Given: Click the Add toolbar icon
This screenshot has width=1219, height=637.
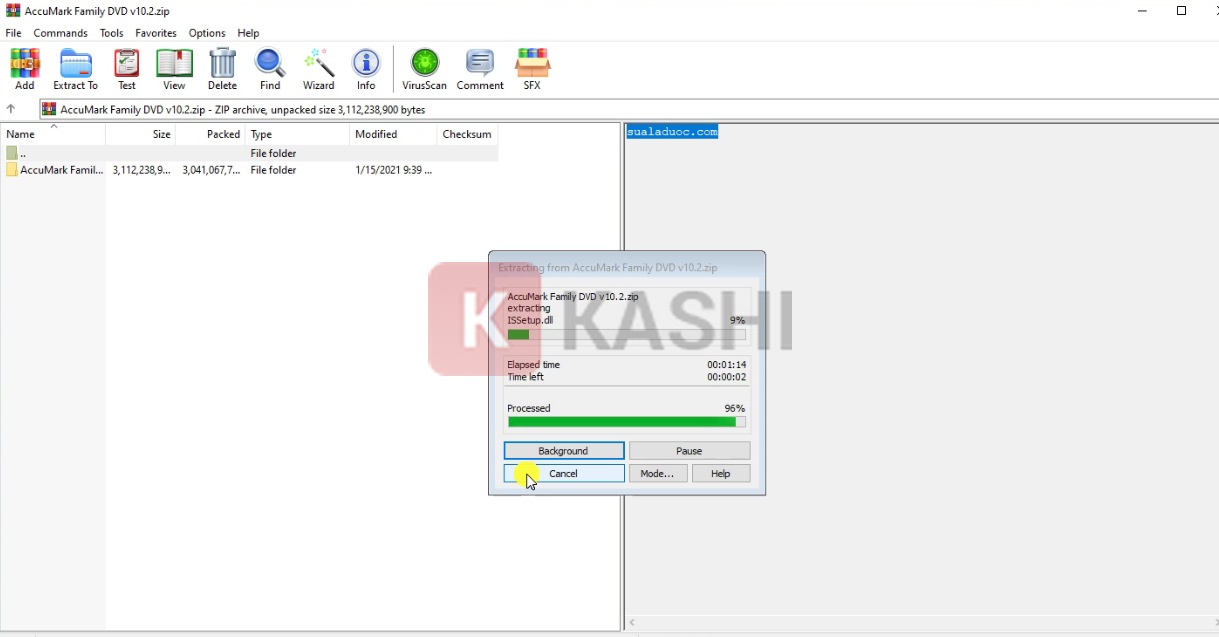Looking at the screenshot, I should tap(25, 68).
